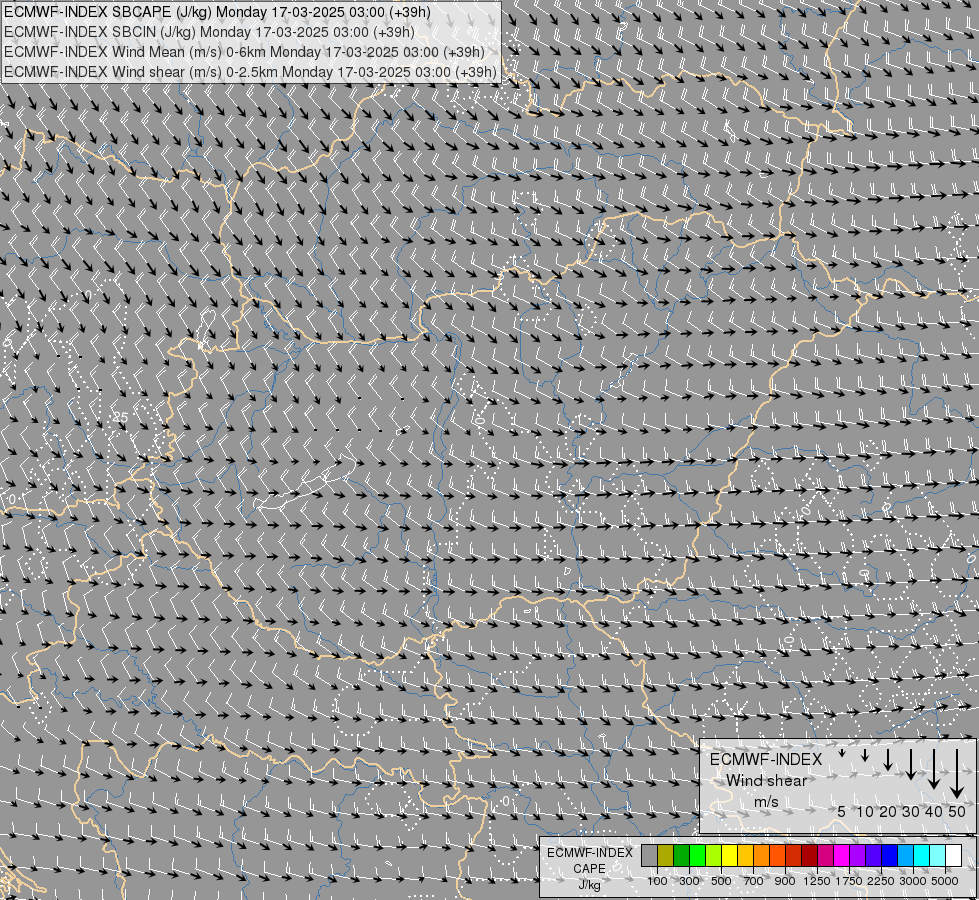
Task: Click the 1250 value on CAPE scale
Action: 817,881
